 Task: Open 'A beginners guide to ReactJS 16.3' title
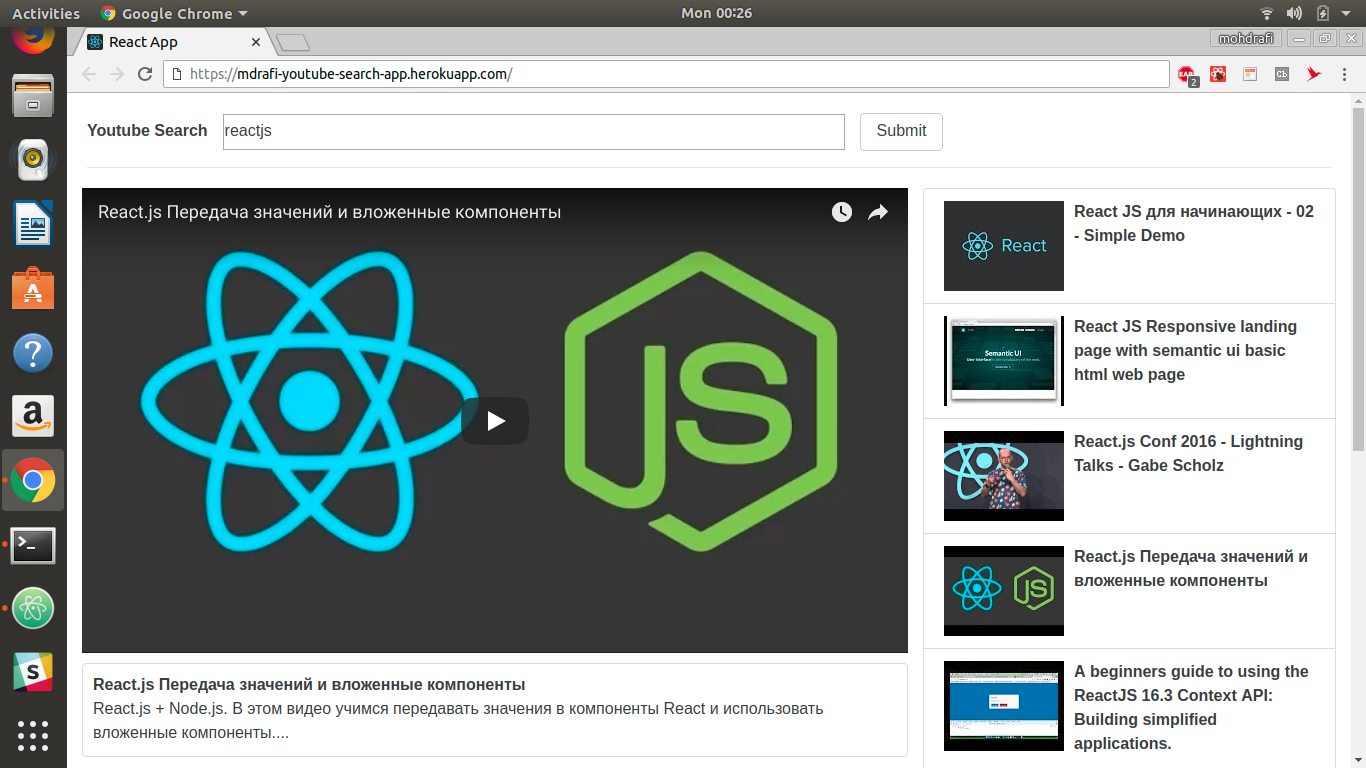click(1191, 707)
